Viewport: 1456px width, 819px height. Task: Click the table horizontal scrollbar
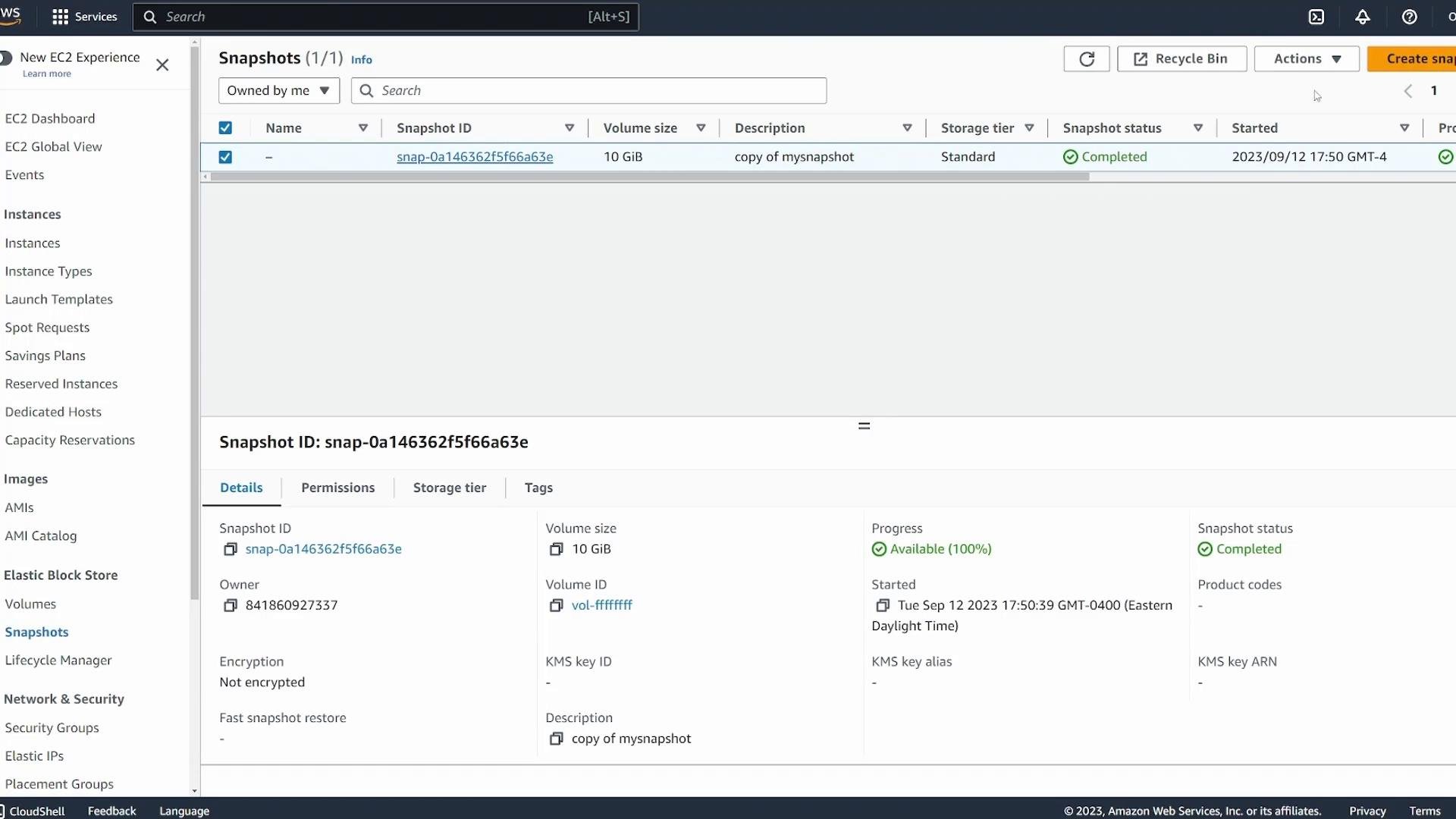(x=650, y=177)
